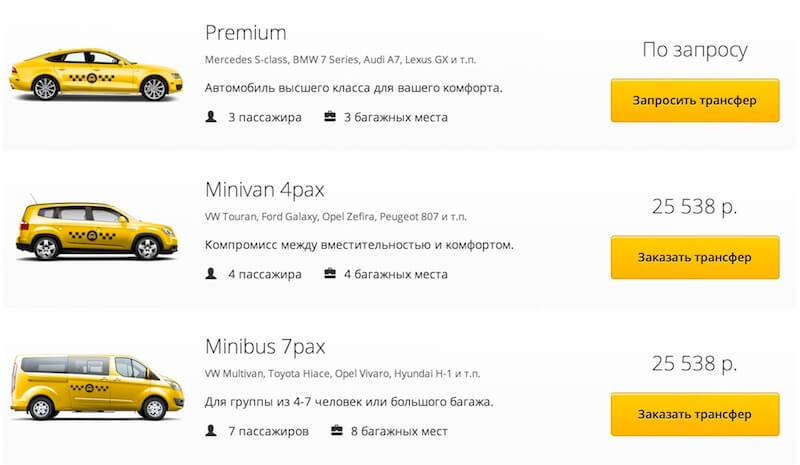Image resolution: width=800 pixels, height=465 pixels.
Task: Order the Minivan 4pax with Заказать трансфер
Action: click(x=695, y=257)
